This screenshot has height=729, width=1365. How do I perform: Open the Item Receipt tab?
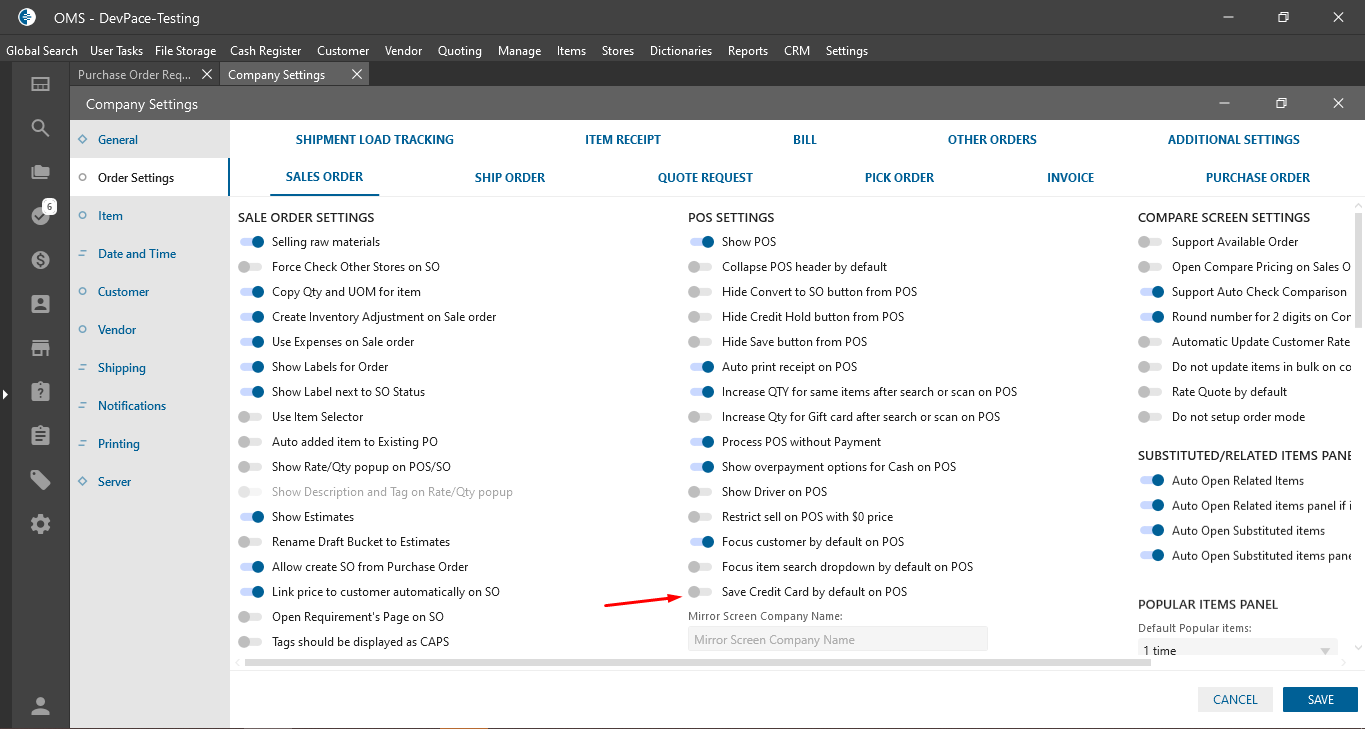(623, 140)
